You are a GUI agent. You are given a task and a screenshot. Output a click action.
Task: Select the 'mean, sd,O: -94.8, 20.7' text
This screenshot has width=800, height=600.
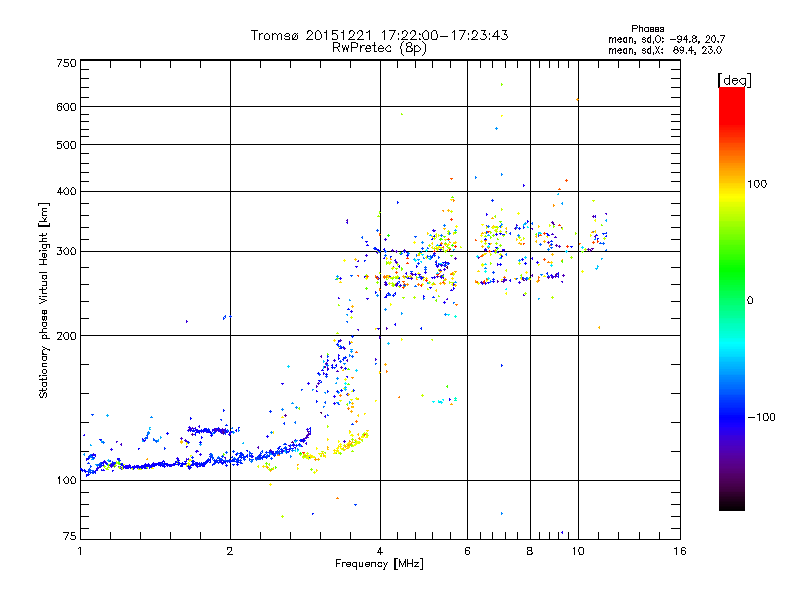coord(666,39)
